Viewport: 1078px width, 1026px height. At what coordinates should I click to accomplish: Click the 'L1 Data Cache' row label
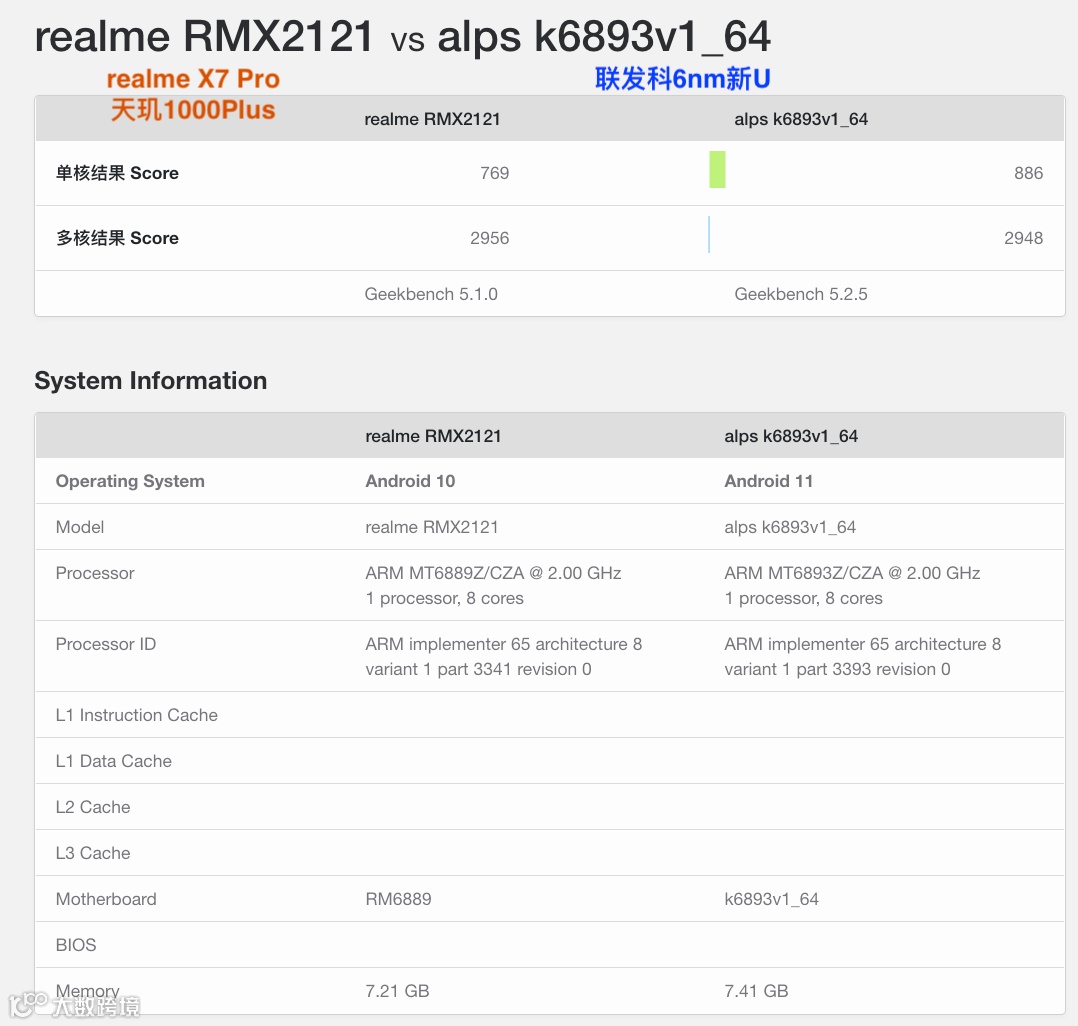coord(113,761)
